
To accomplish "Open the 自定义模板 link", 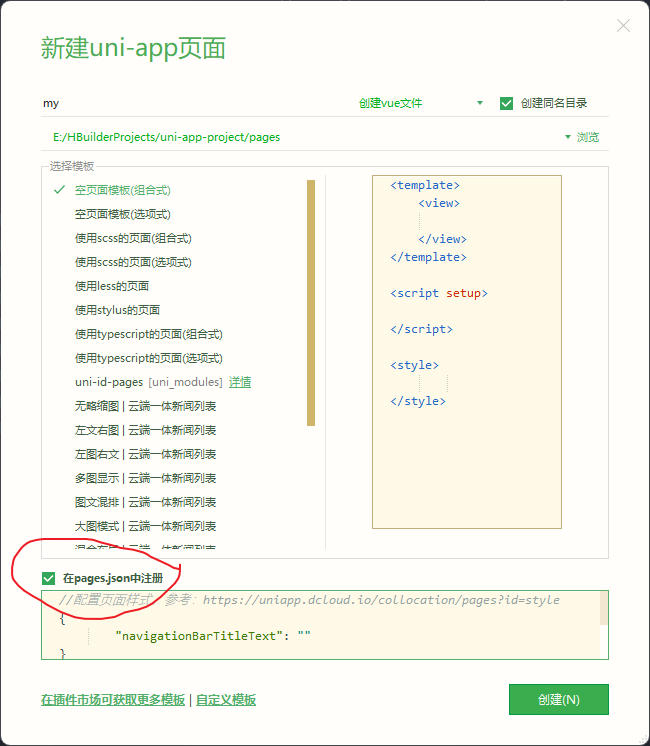I will [x=226, y=700].
